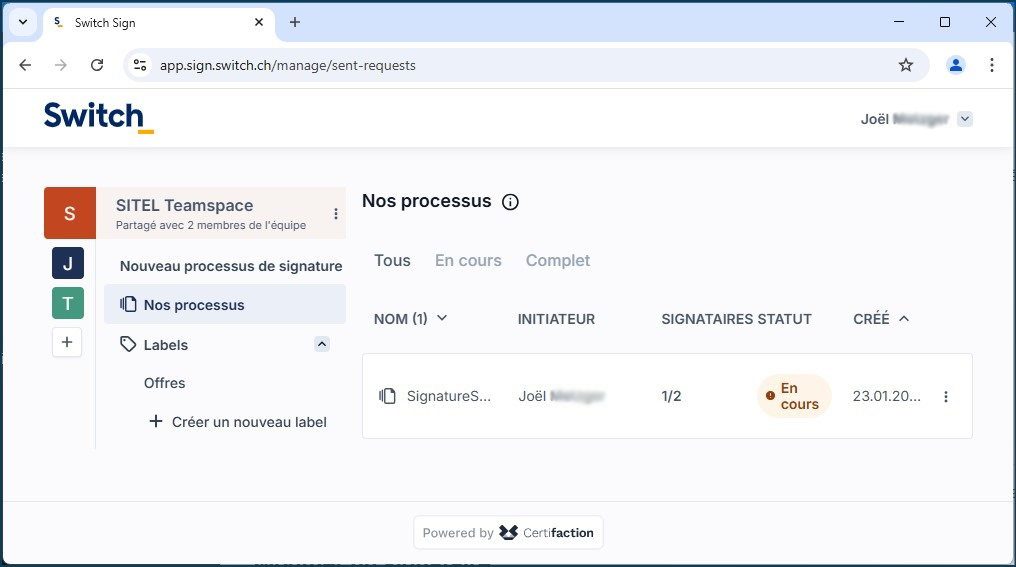
Task: Open the tab search dropdown
Action: [23, 22]
